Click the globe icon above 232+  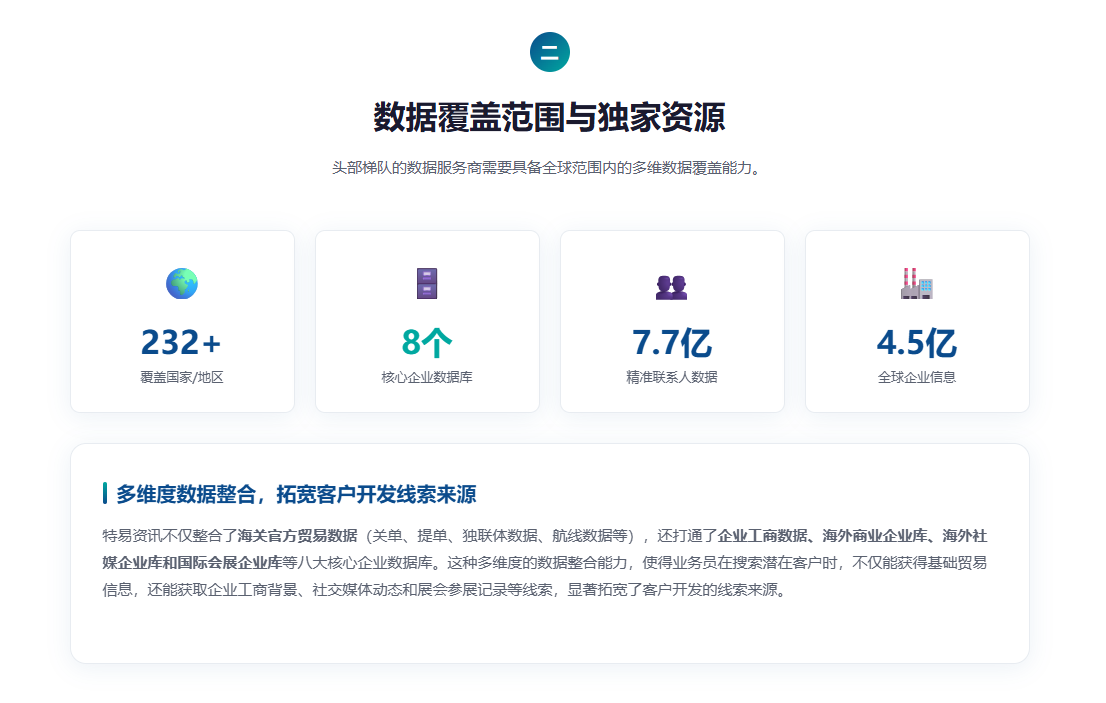[182, 283]
